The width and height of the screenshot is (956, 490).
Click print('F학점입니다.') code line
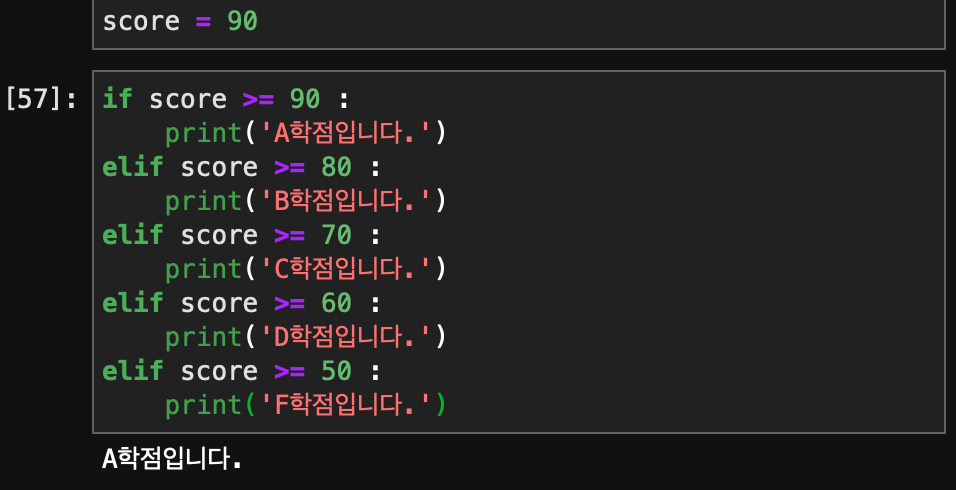point(306,405)
